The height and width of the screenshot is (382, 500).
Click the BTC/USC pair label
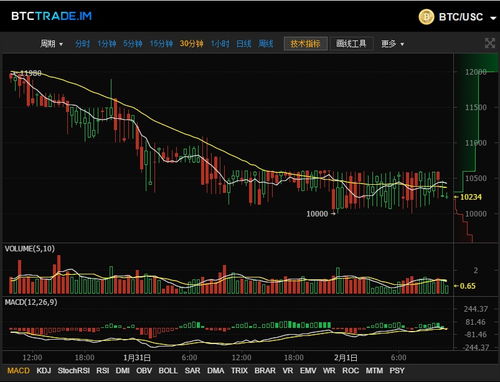pyautogui.click(x=461, y=17)
